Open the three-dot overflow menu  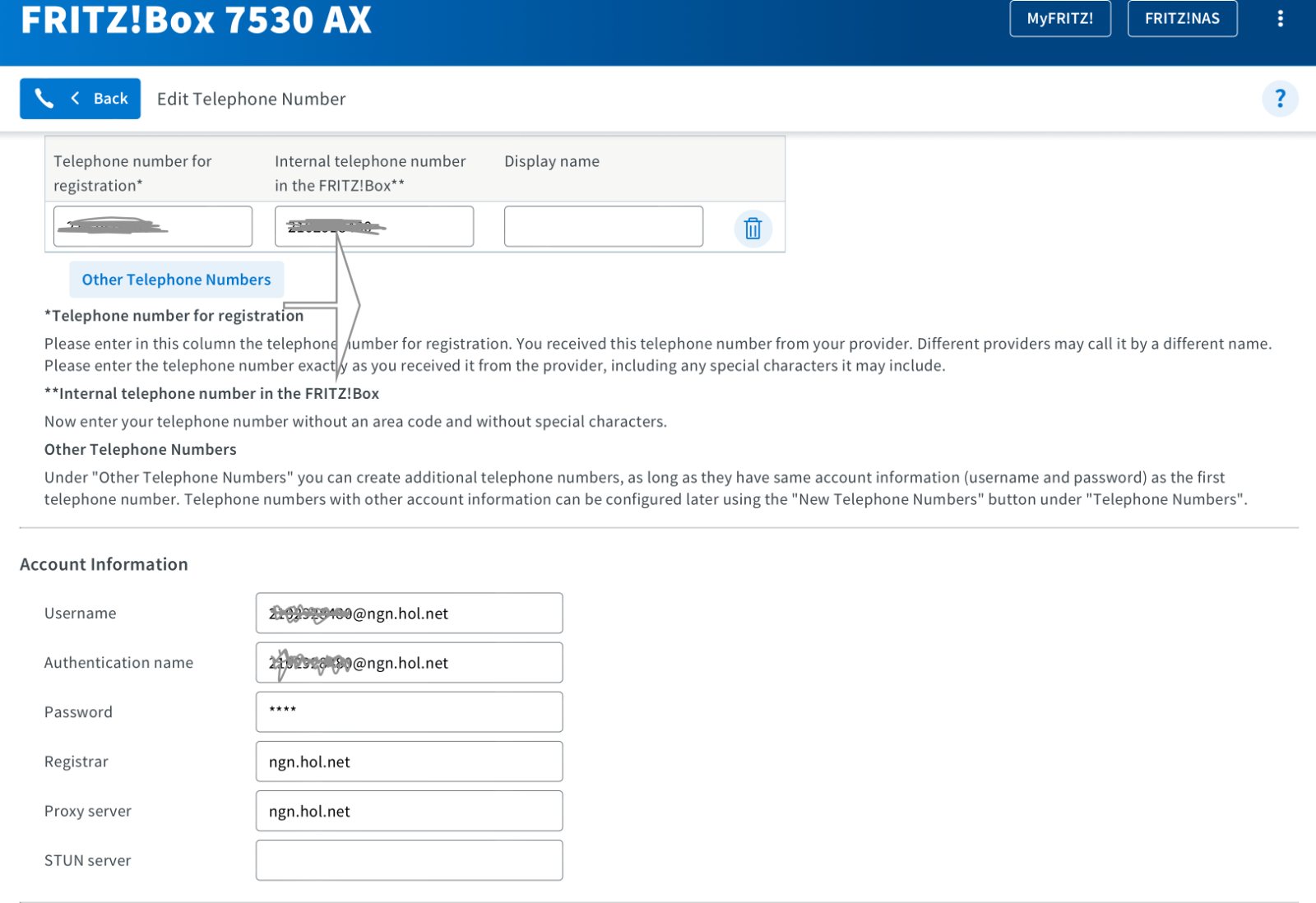pos(1280,18)
